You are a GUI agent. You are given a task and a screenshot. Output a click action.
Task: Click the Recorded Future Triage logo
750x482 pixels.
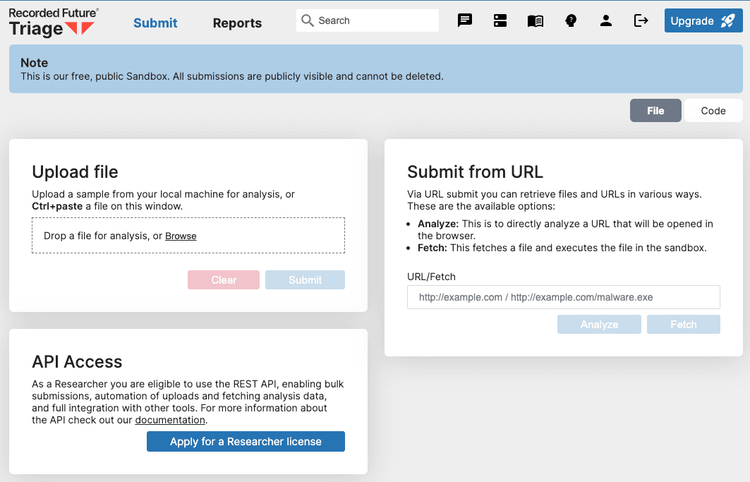pos(54,21)
